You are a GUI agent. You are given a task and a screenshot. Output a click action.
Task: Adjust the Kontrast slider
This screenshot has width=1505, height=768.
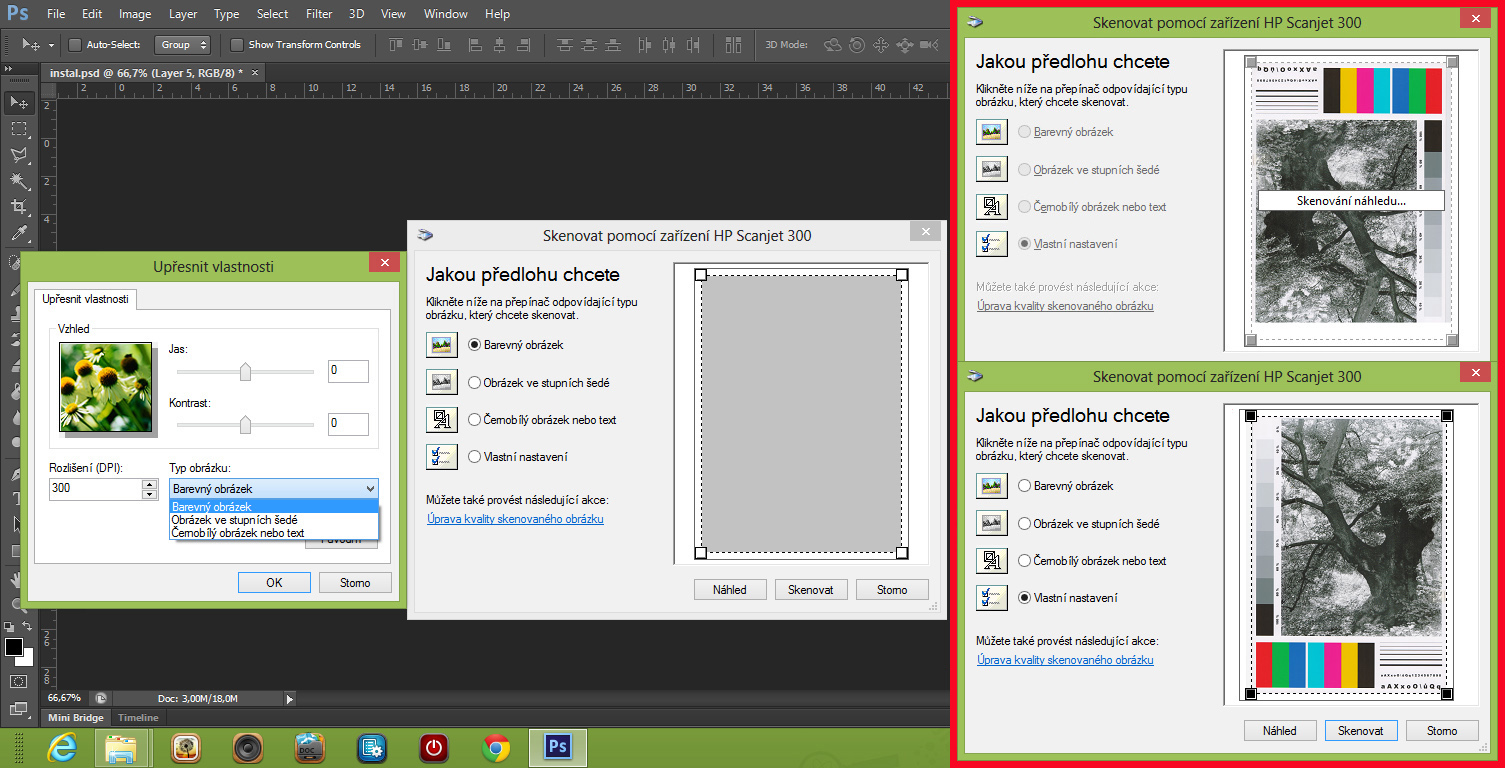(245, 425)
